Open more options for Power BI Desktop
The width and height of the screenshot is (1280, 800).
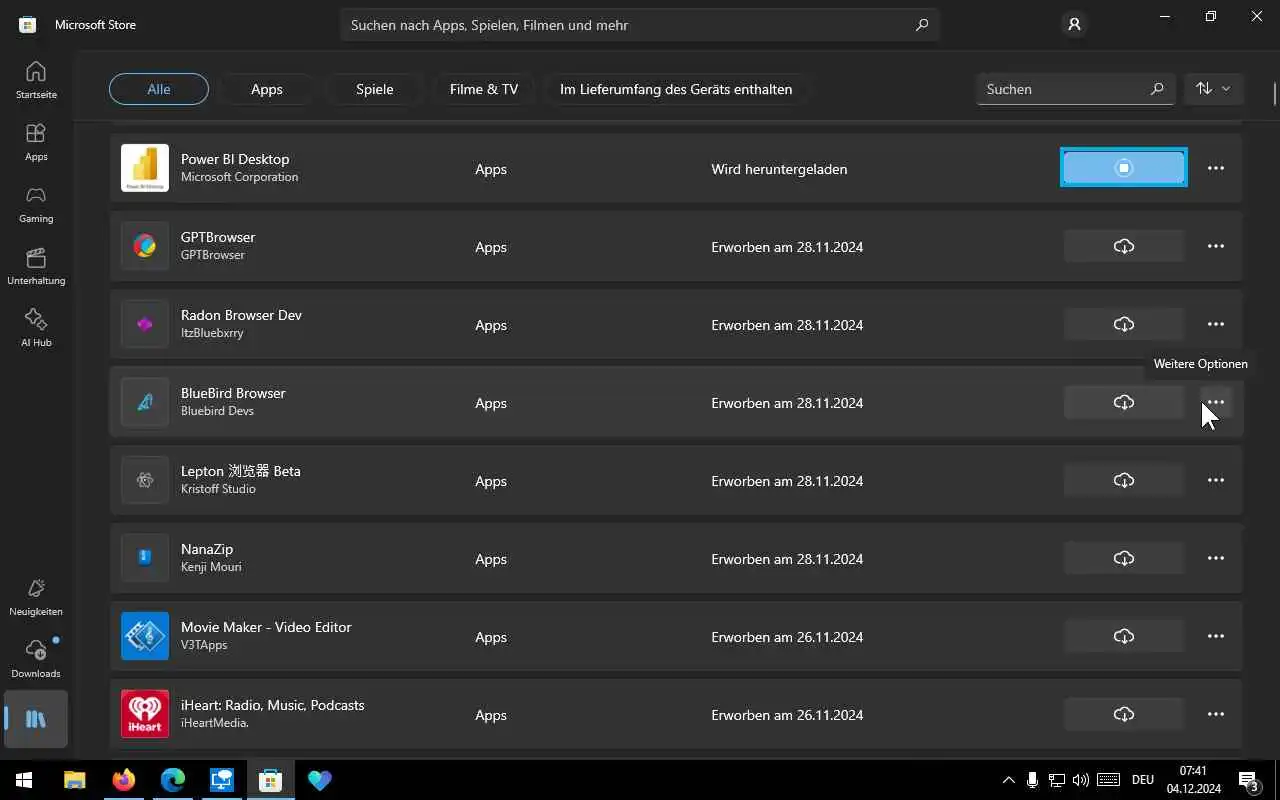tap(1216, 168)
